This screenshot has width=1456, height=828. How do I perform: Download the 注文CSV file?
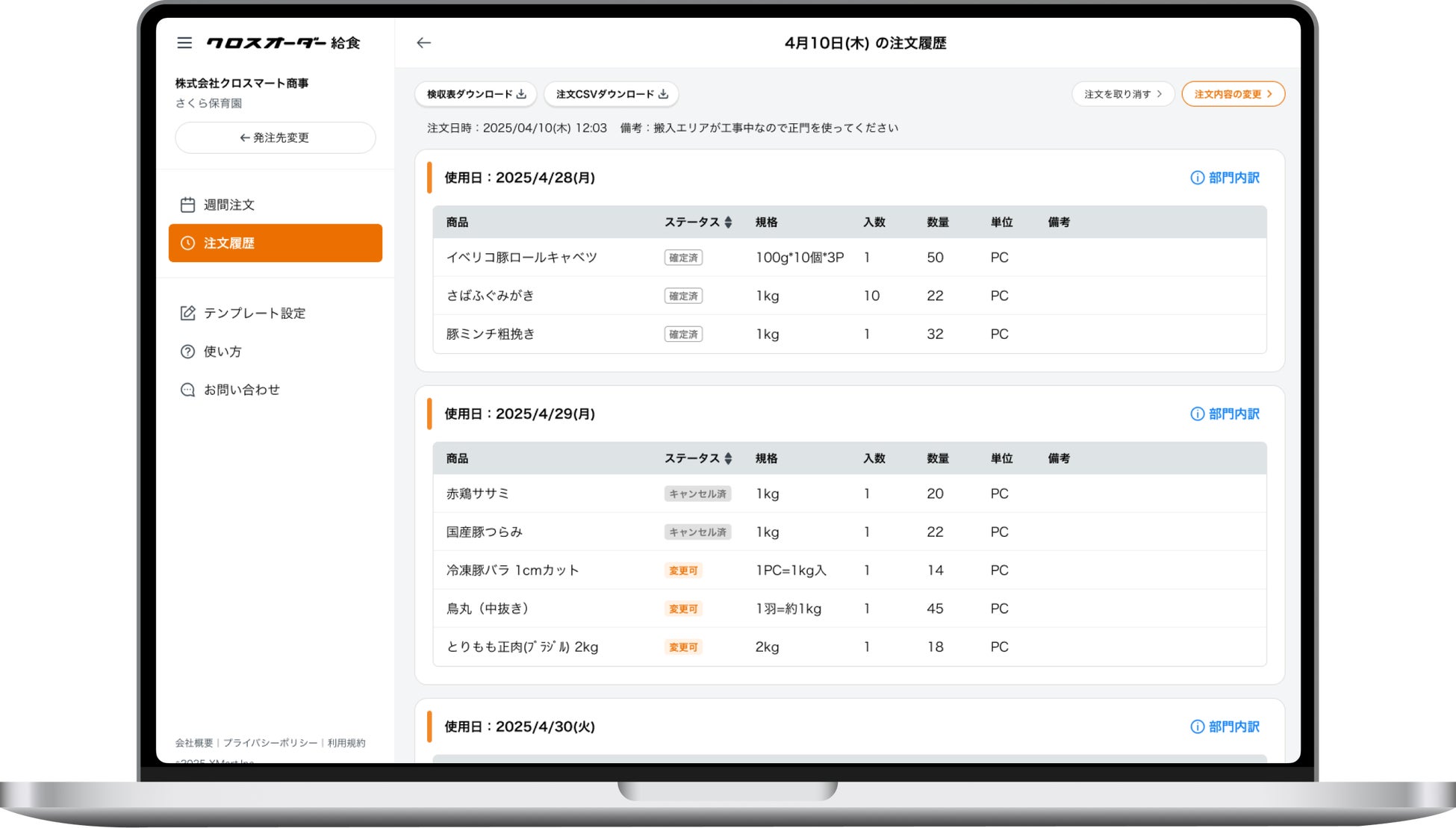click(x=611, y=94)
